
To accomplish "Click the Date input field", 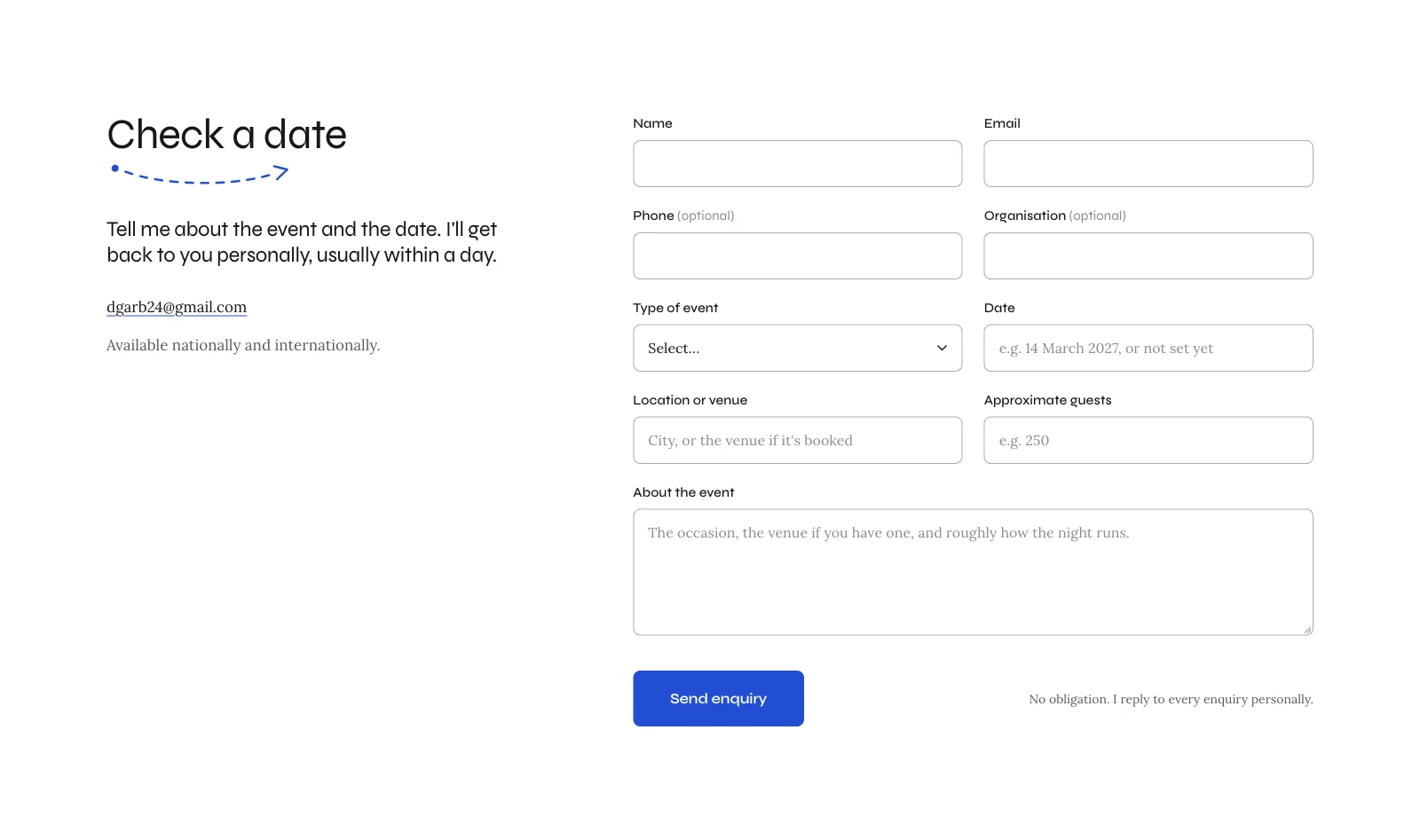I will [1148, 348].
